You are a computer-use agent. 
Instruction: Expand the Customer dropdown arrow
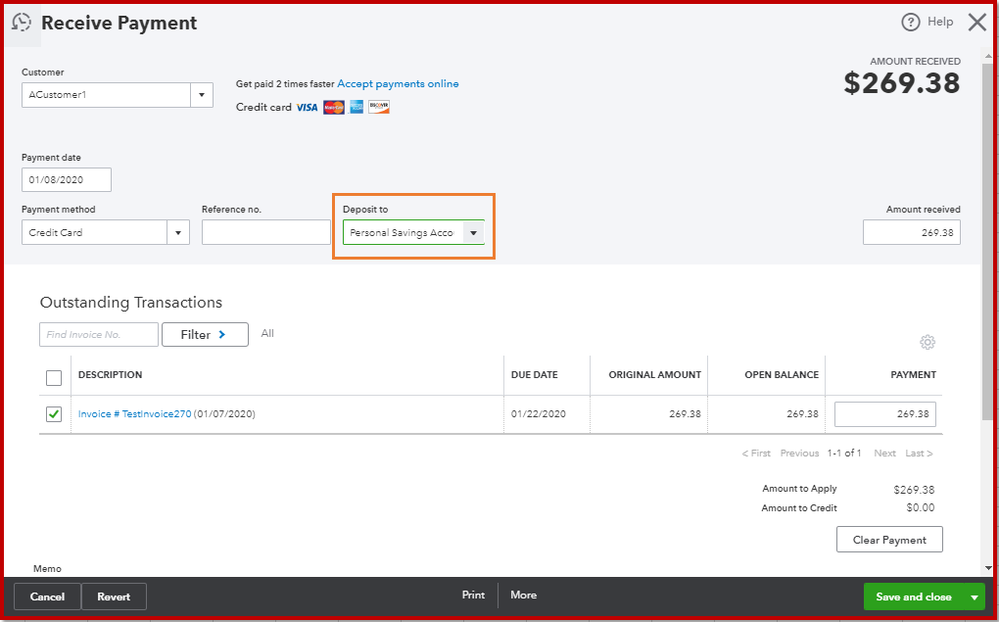pos(201,95)
